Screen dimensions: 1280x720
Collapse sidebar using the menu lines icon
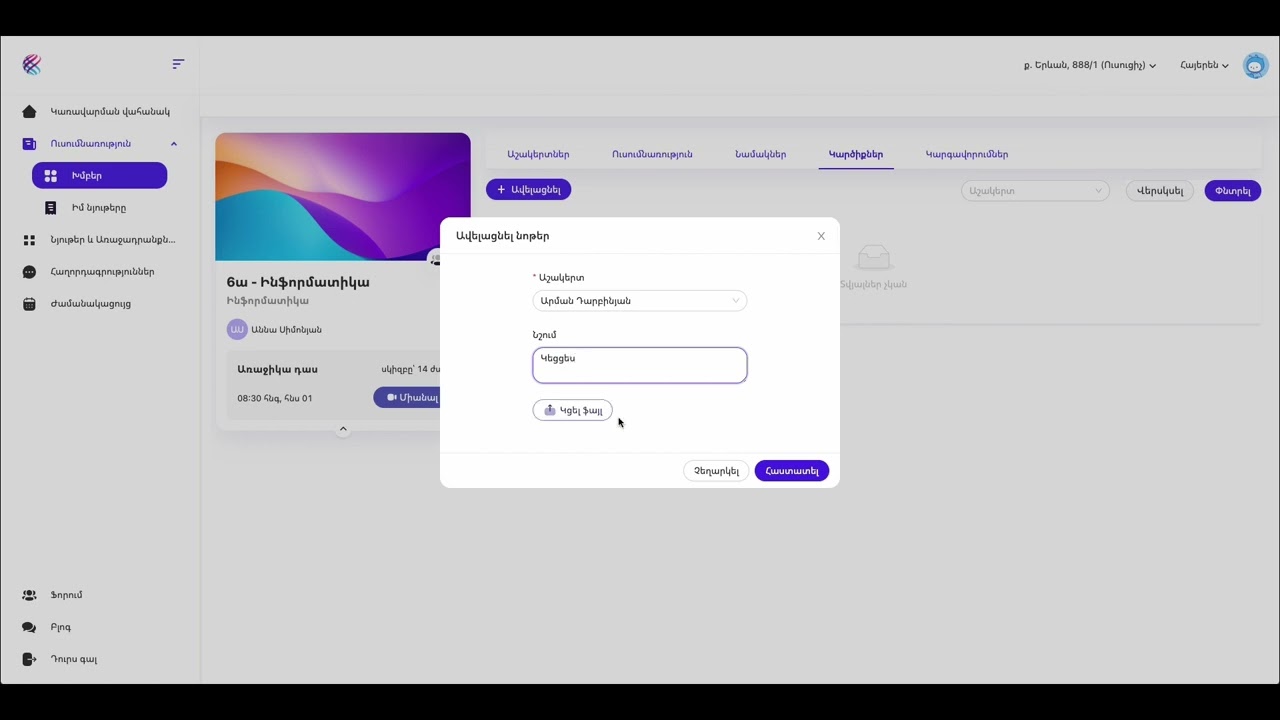click(178, 64)
